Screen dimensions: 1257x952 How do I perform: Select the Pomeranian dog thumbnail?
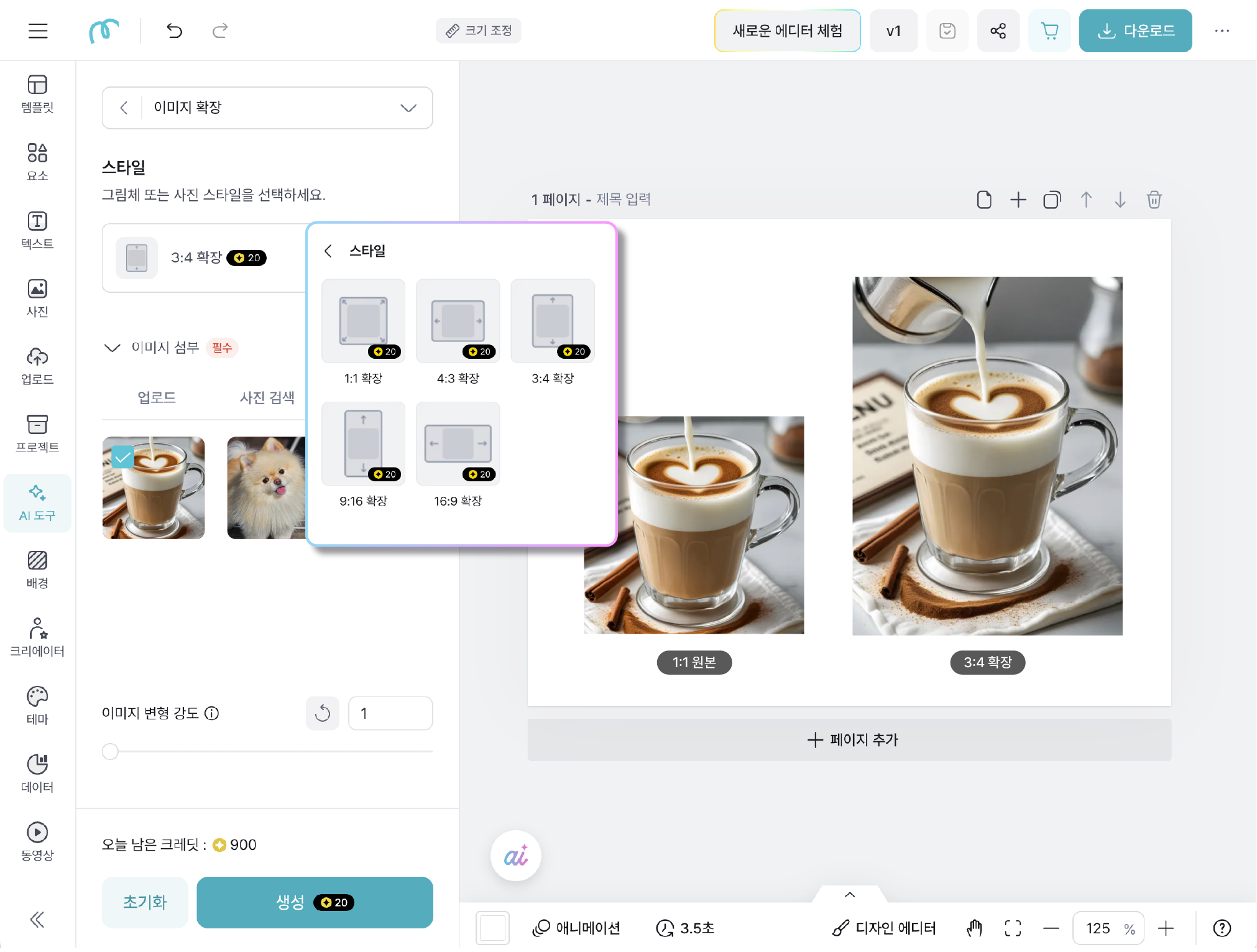click(267, 488)
